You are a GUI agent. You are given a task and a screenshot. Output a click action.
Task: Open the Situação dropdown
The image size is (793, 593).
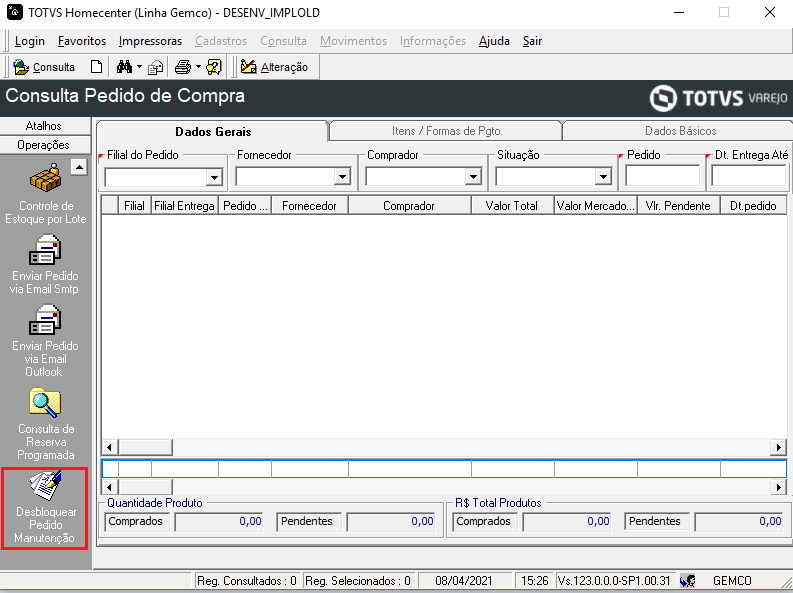[x=603, y=176]
